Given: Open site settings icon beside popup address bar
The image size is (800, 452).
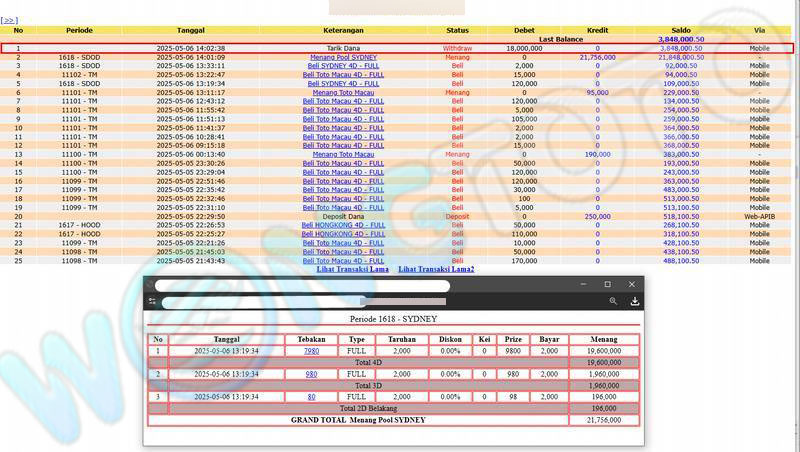Looking at the screenshot, I should pyautogui.click(x=152, y=300).
